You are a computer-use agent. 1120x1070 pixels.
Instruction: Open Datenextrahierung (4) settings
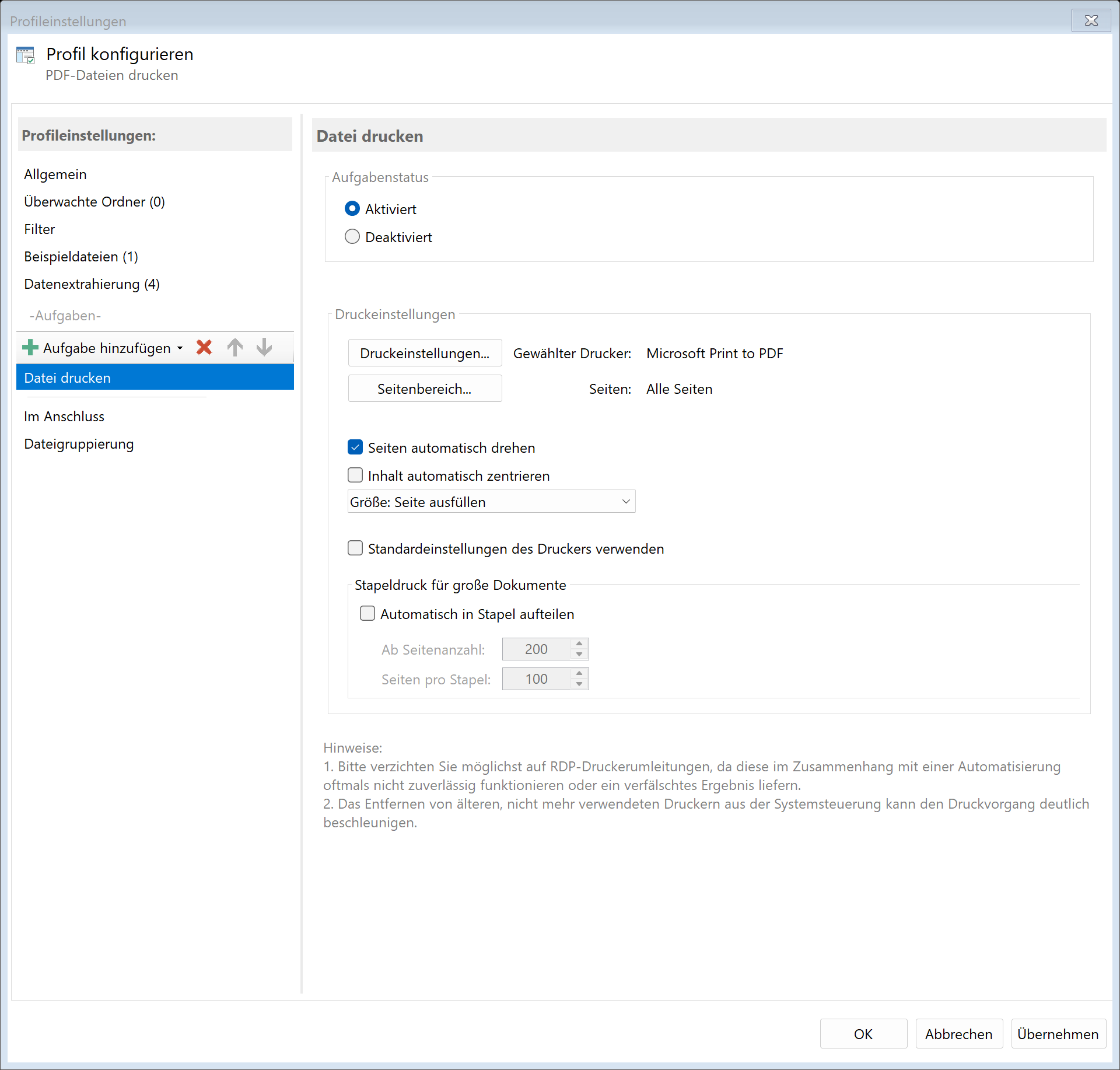[92, 284]
